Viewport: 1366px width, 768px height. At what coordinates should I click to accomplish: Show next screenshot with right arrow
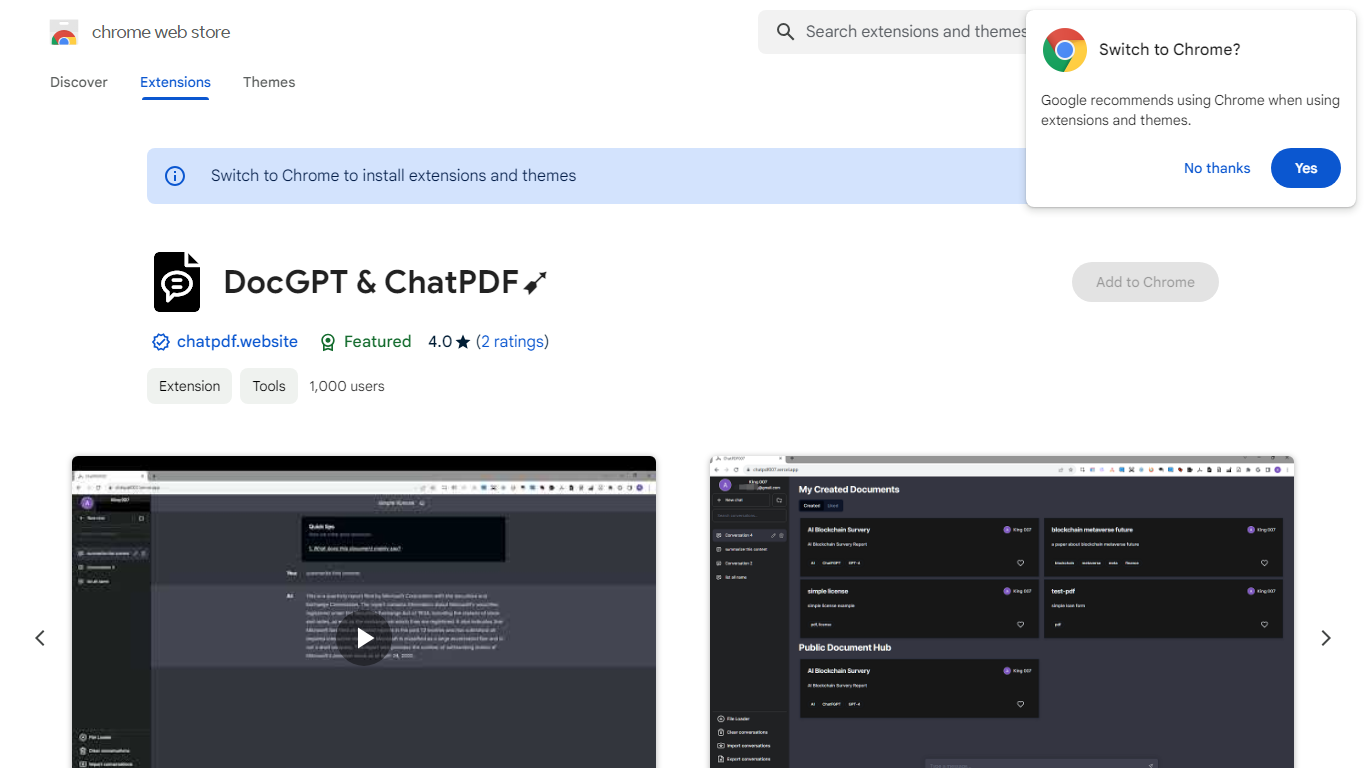1325,638
